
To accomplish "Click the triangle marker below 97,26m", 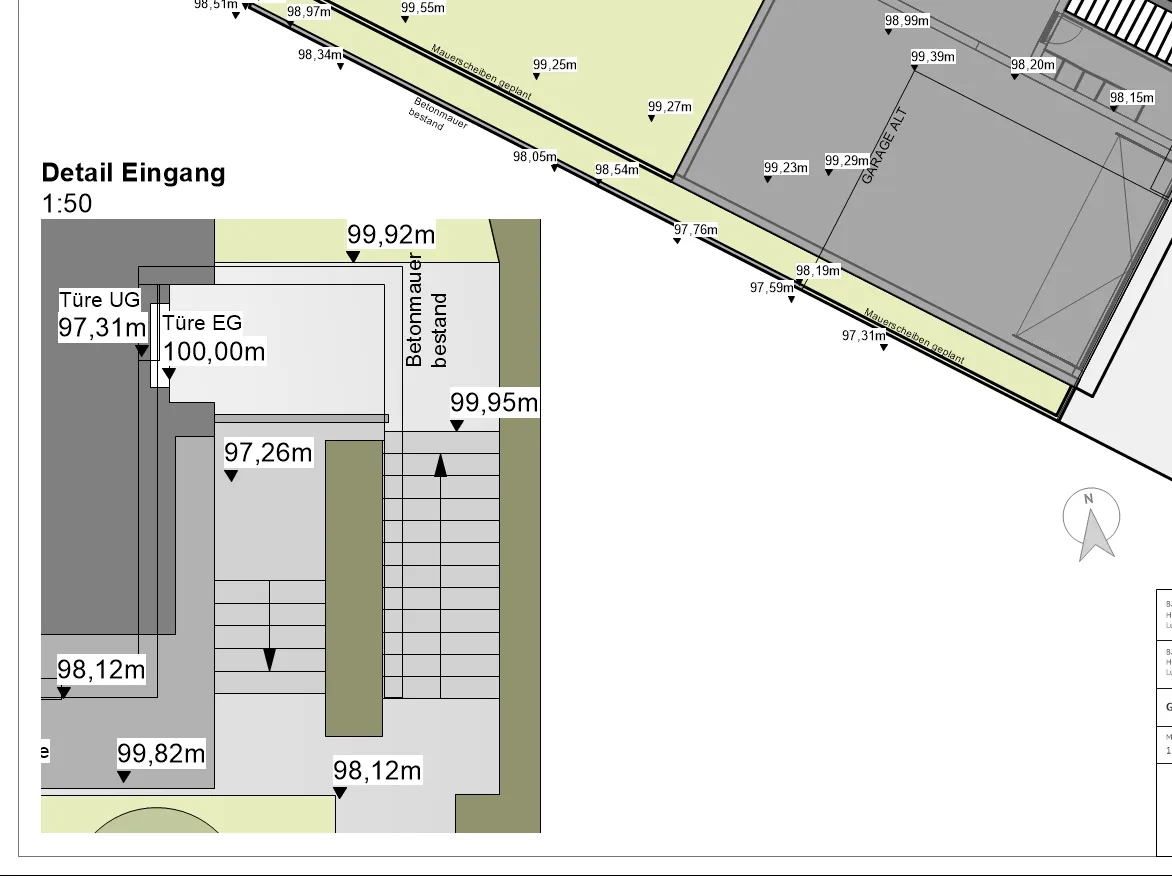I will [231, 476].
